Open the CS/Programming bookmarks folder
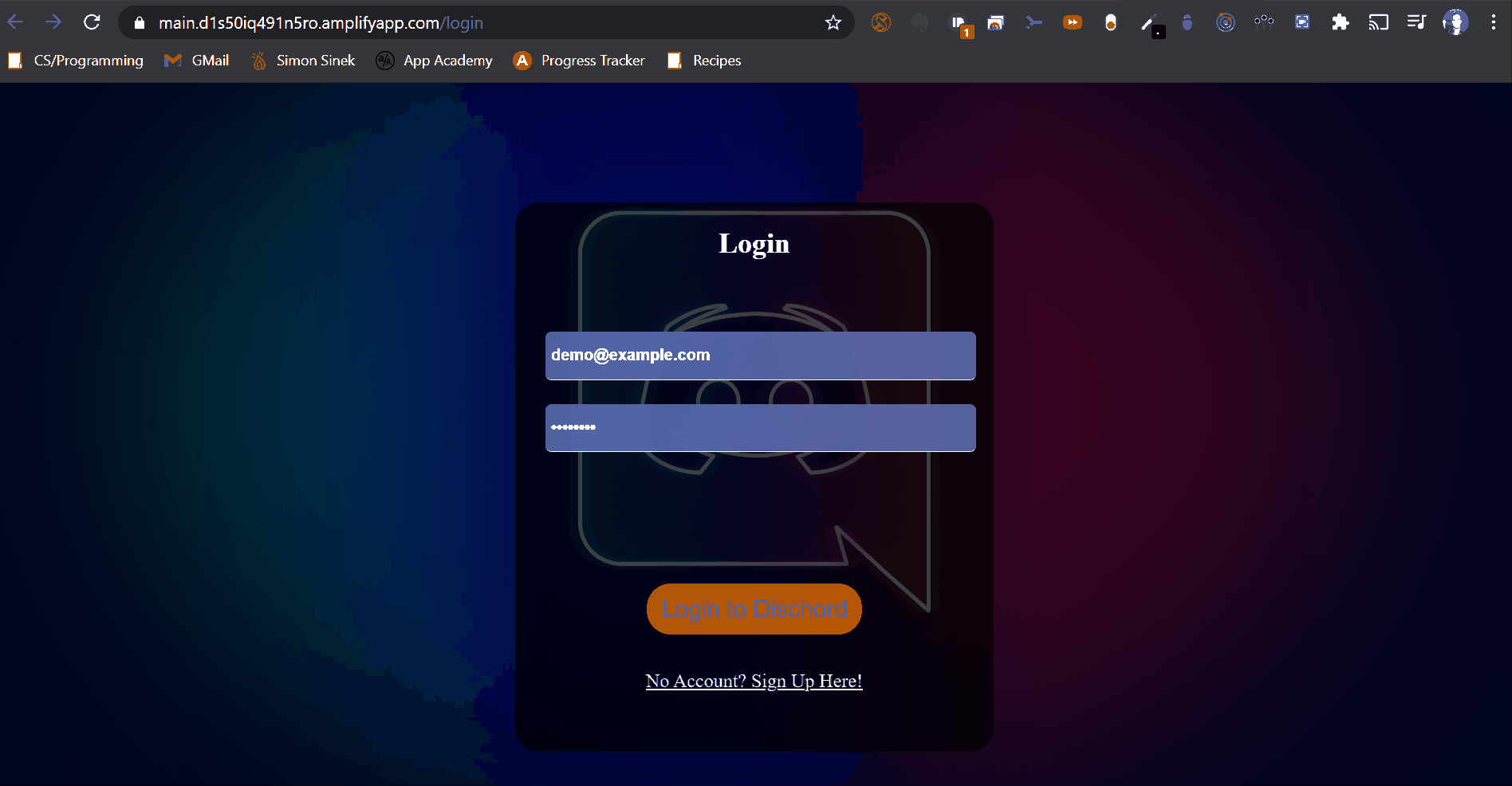The height and width of the screenshot is (786, 1512). pos(77,61)
